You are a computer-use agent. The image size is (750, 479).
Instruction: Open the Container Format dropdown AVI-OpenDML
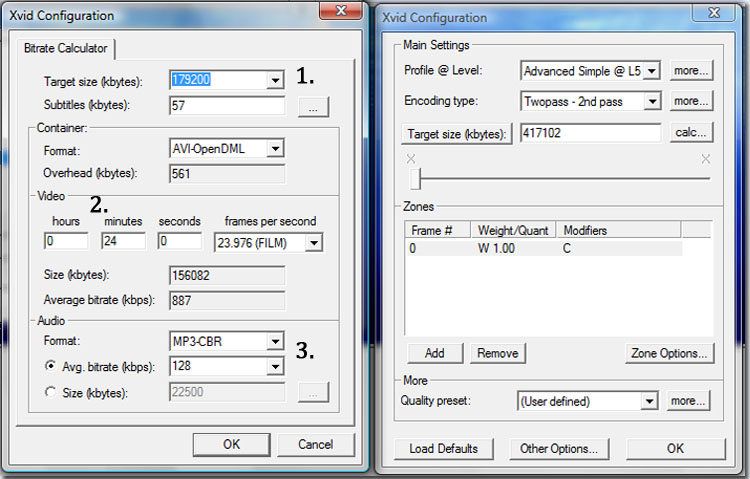pyautogui.click(x=276, y=148)
